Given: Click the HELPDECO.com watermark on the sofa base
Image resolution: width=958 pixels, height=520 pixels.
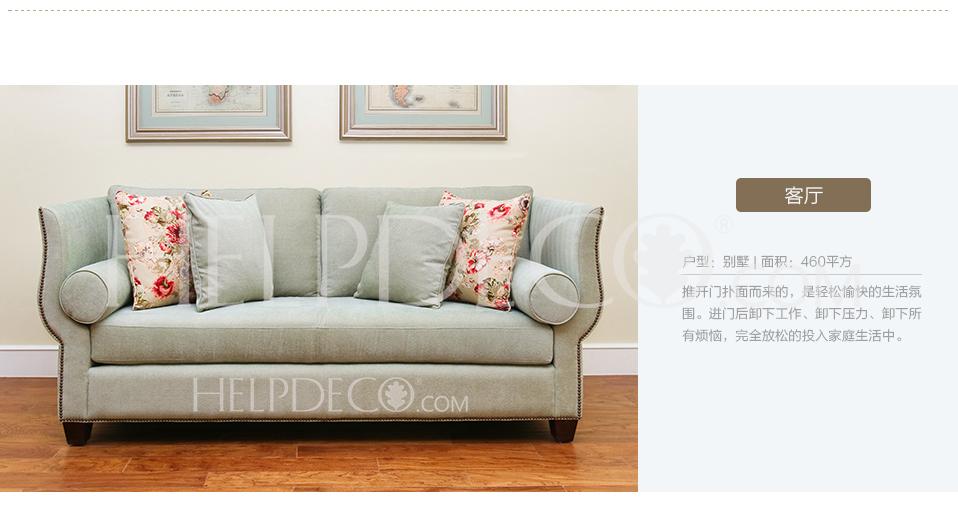Looking at the screenshot, I should [x=331, y=396].
